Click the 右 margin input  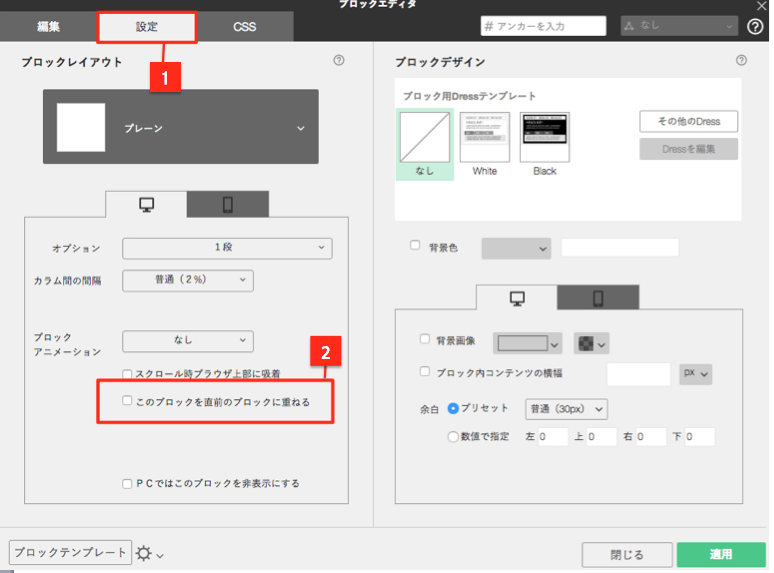(x=651, y=437)
